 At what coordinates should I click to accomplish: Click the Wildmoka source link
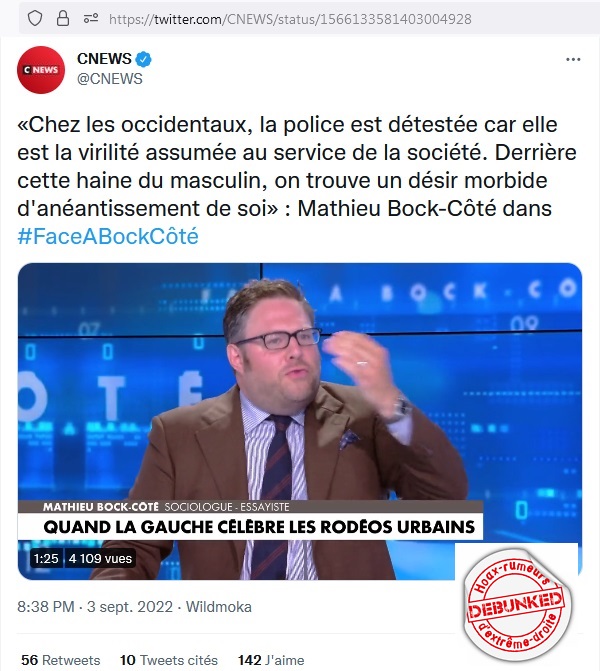[x=219, y=607]
